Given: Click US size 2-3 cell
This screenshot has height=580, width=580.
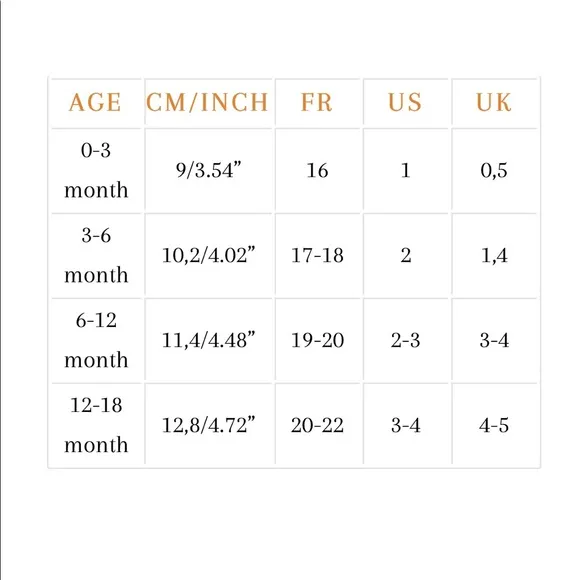Looking at the screenshot, I should (405, 340).
